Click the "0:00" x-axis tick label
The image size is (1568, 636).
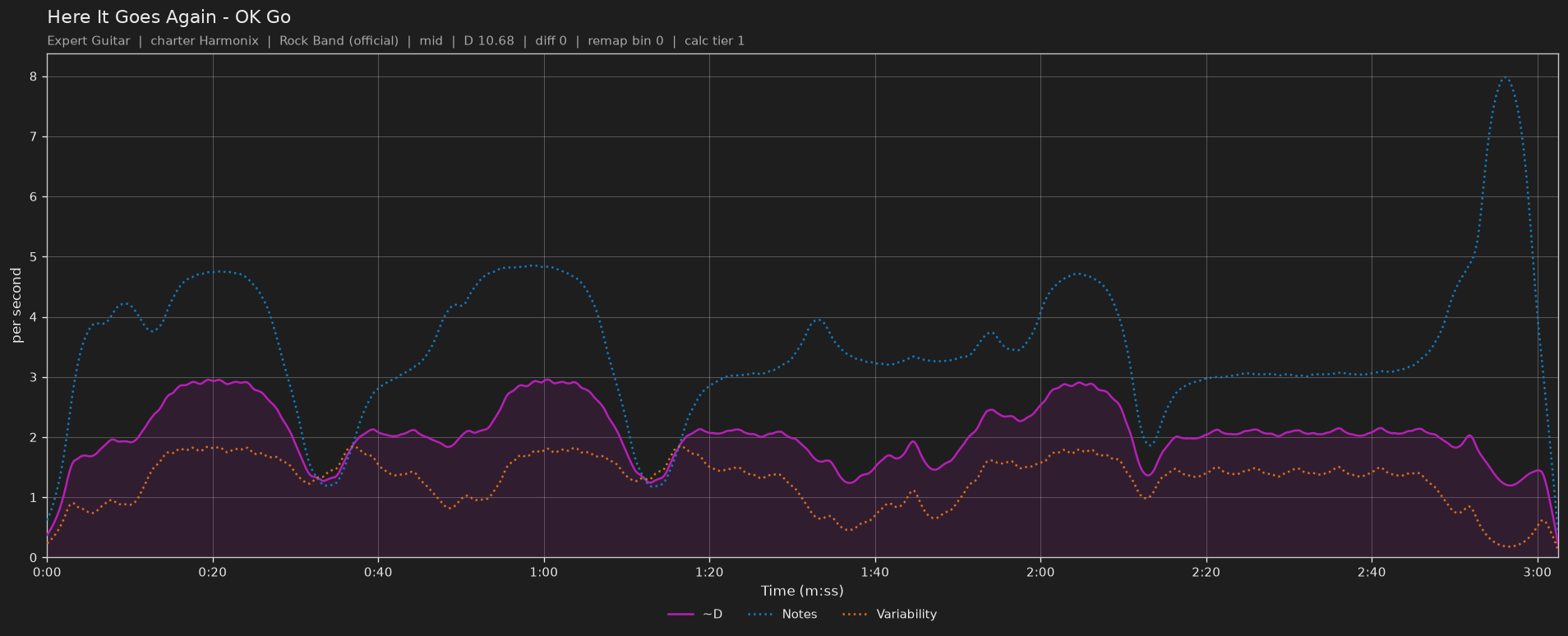point(47,572)
